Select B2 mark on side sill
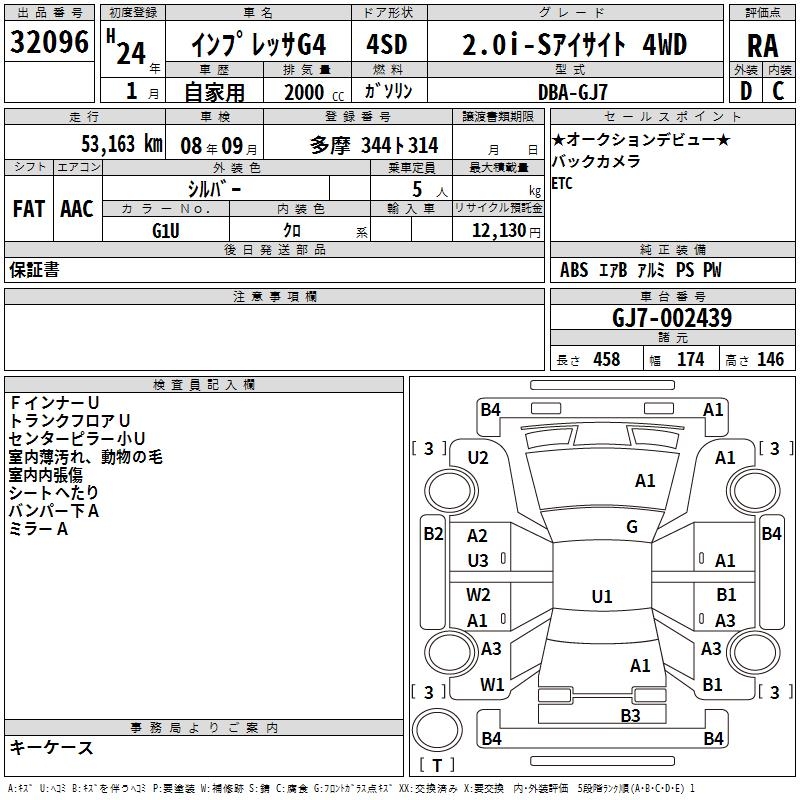This screenshot has width=800, height=800. click(x=434, y=534)
